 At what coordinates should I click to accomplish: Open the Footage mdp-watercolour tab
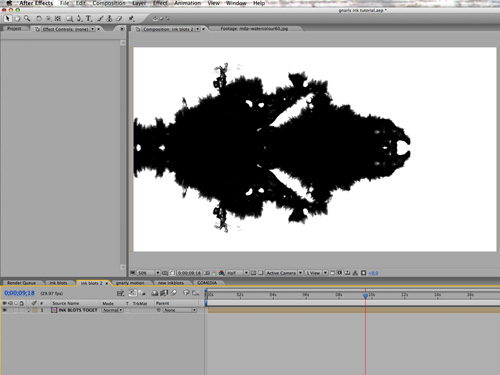coord(254,29)
